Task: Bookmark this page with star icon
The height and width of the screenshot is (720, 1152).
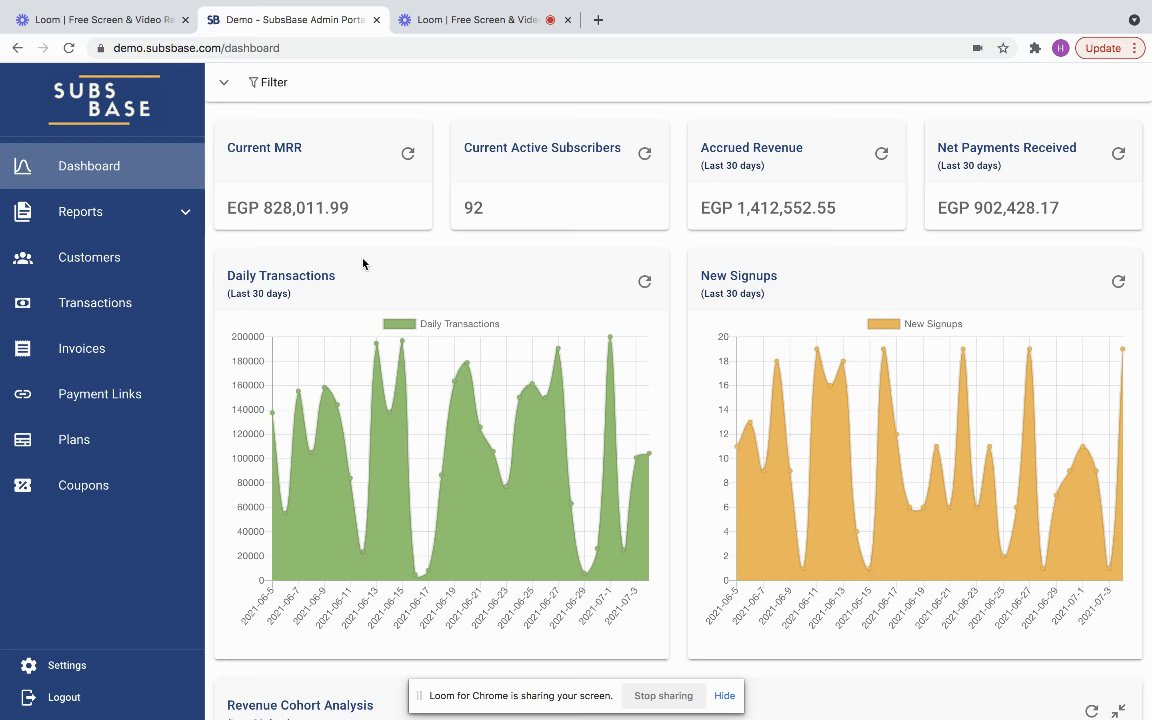Action: [1003, 48]
